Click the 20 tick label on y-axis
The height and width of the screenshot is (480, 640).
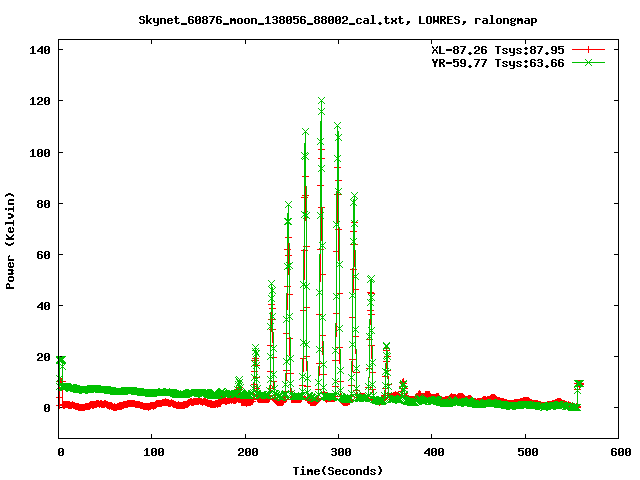(43, 357)
